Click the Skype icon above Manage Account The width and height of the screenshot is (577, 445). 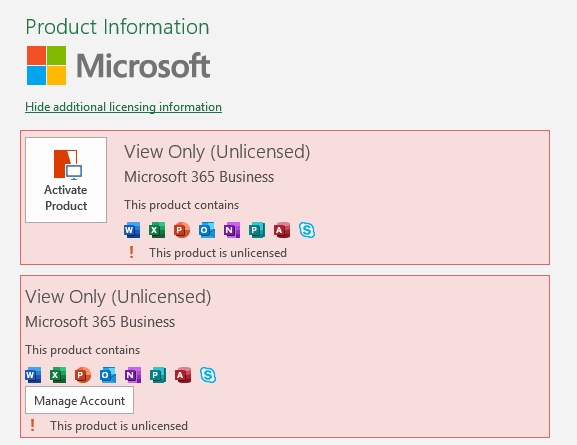pyautogui.click(x=208, y=375)
